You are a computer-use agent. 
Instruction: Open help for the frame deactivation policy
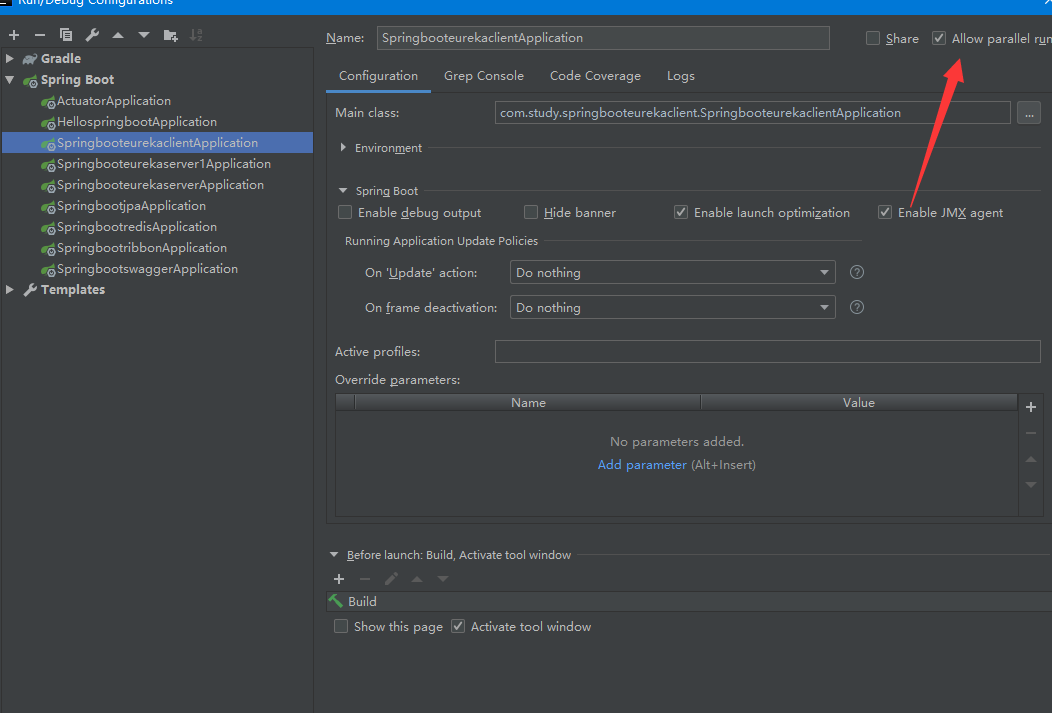point(857,307)
